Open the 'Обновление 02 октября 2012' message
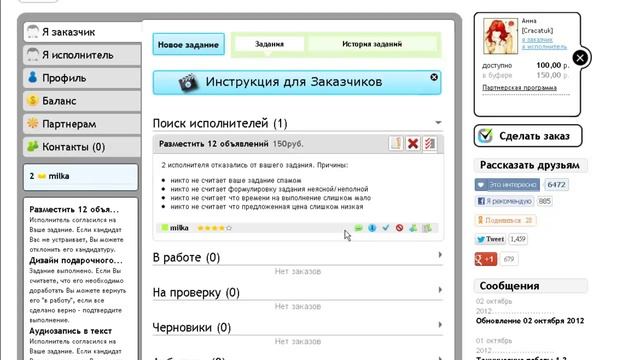The height and width of the screenshot is (360, 640). [x=530, y=321]
